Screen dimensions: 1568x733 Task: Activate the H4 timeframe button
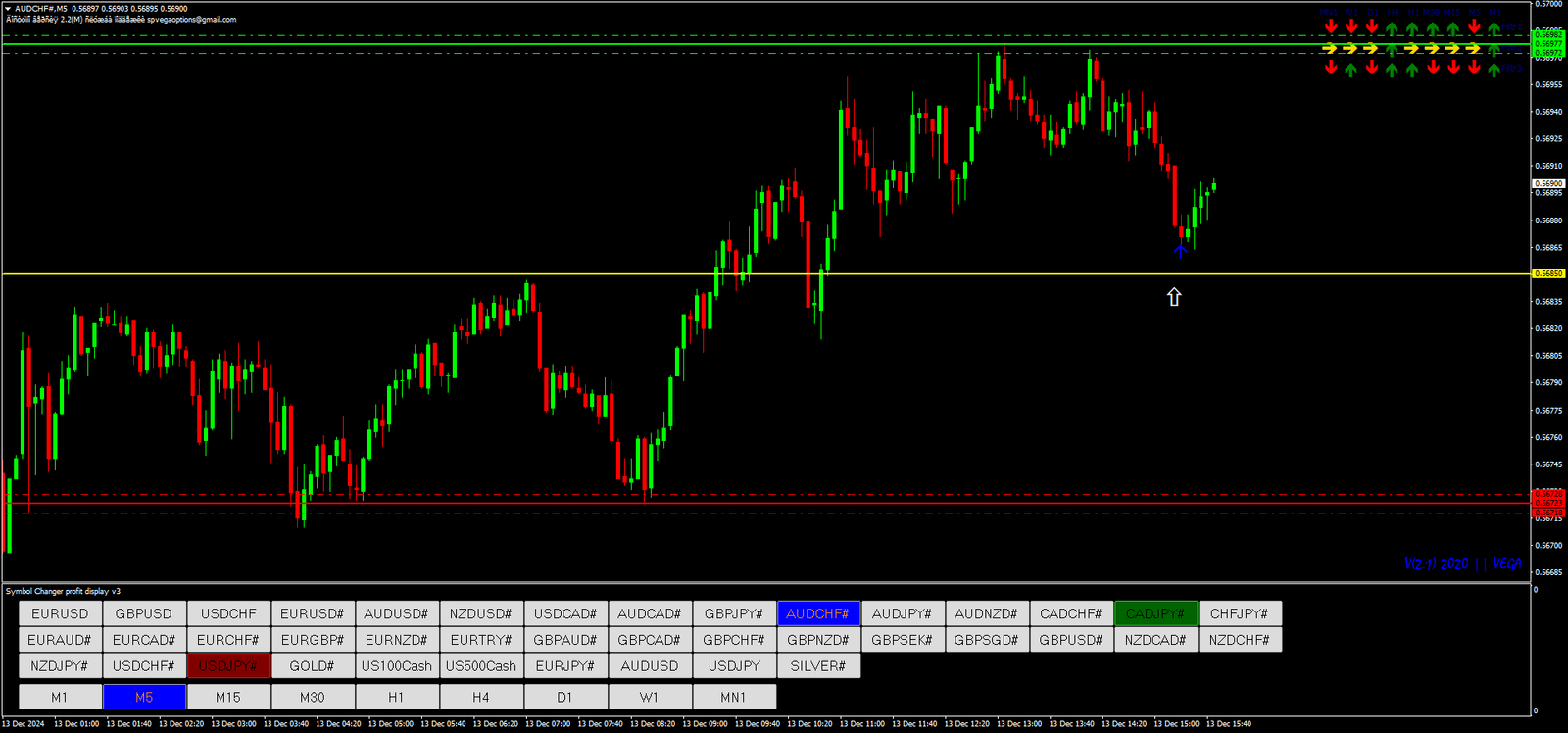coord(480,697)
